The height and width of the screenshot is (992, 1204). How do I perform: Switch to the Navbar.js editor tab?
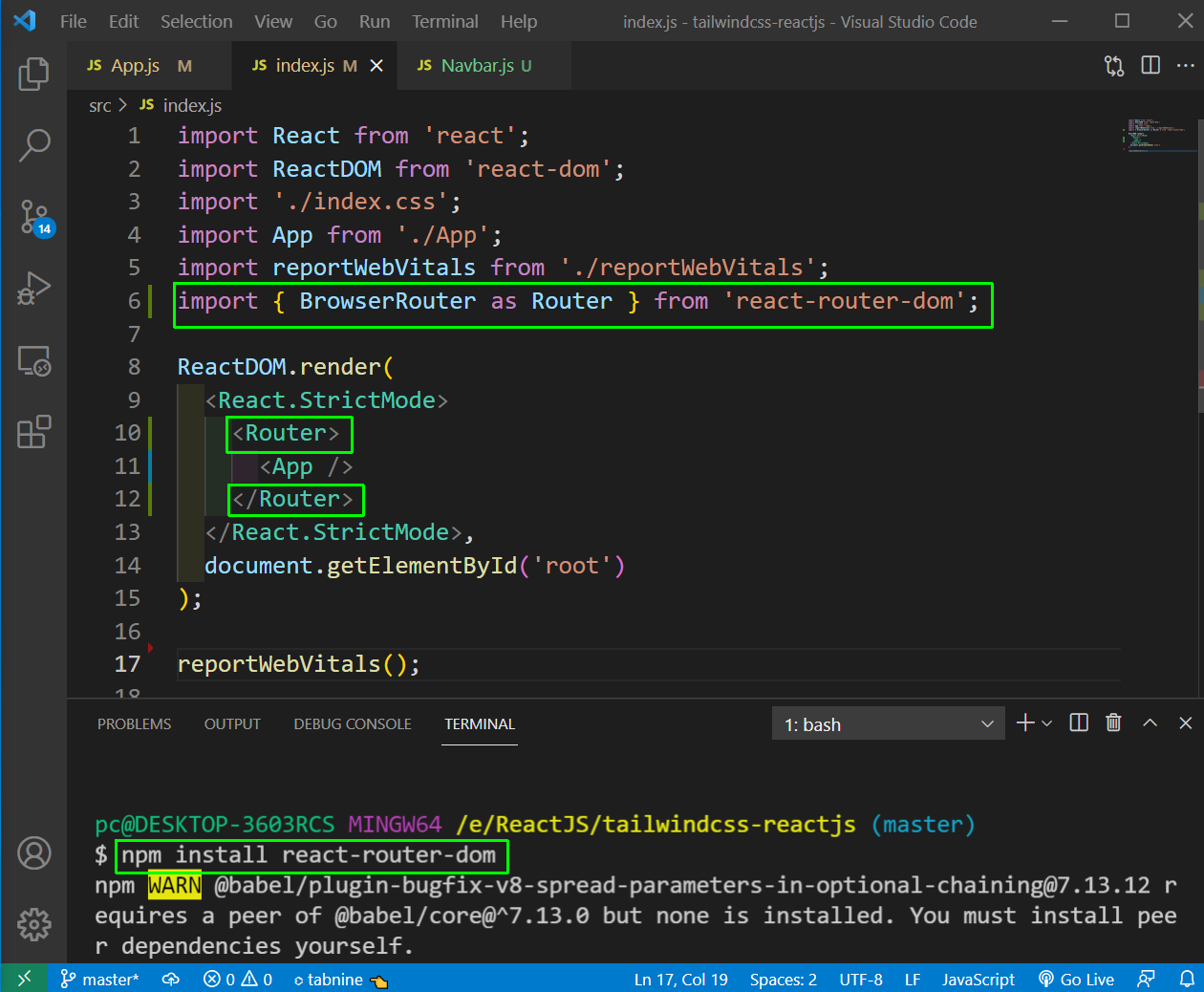tap(484, 65)
